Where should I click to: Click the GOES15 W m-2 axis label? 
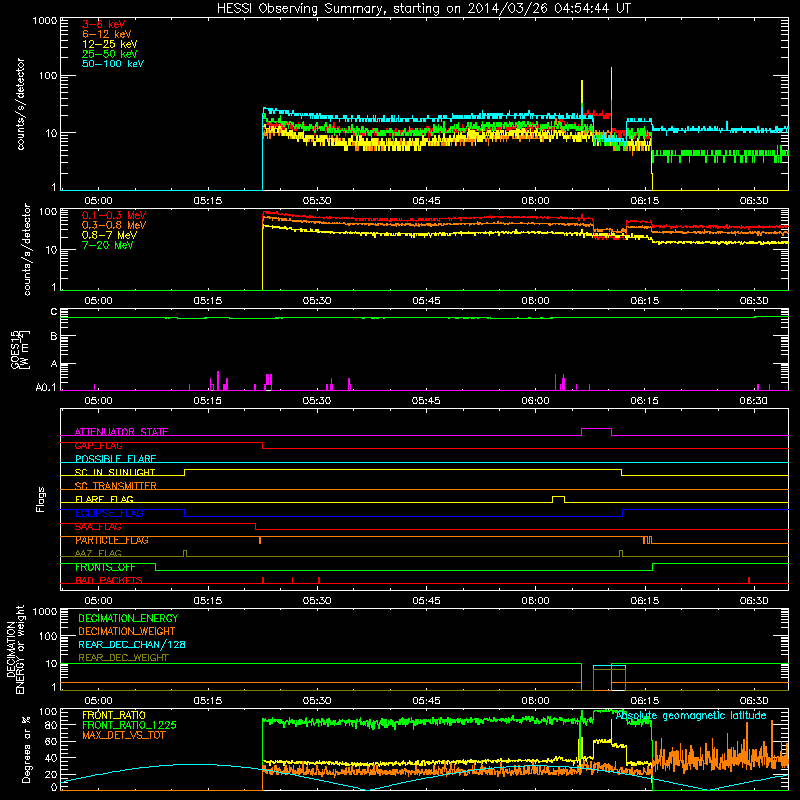pos(20,349)
